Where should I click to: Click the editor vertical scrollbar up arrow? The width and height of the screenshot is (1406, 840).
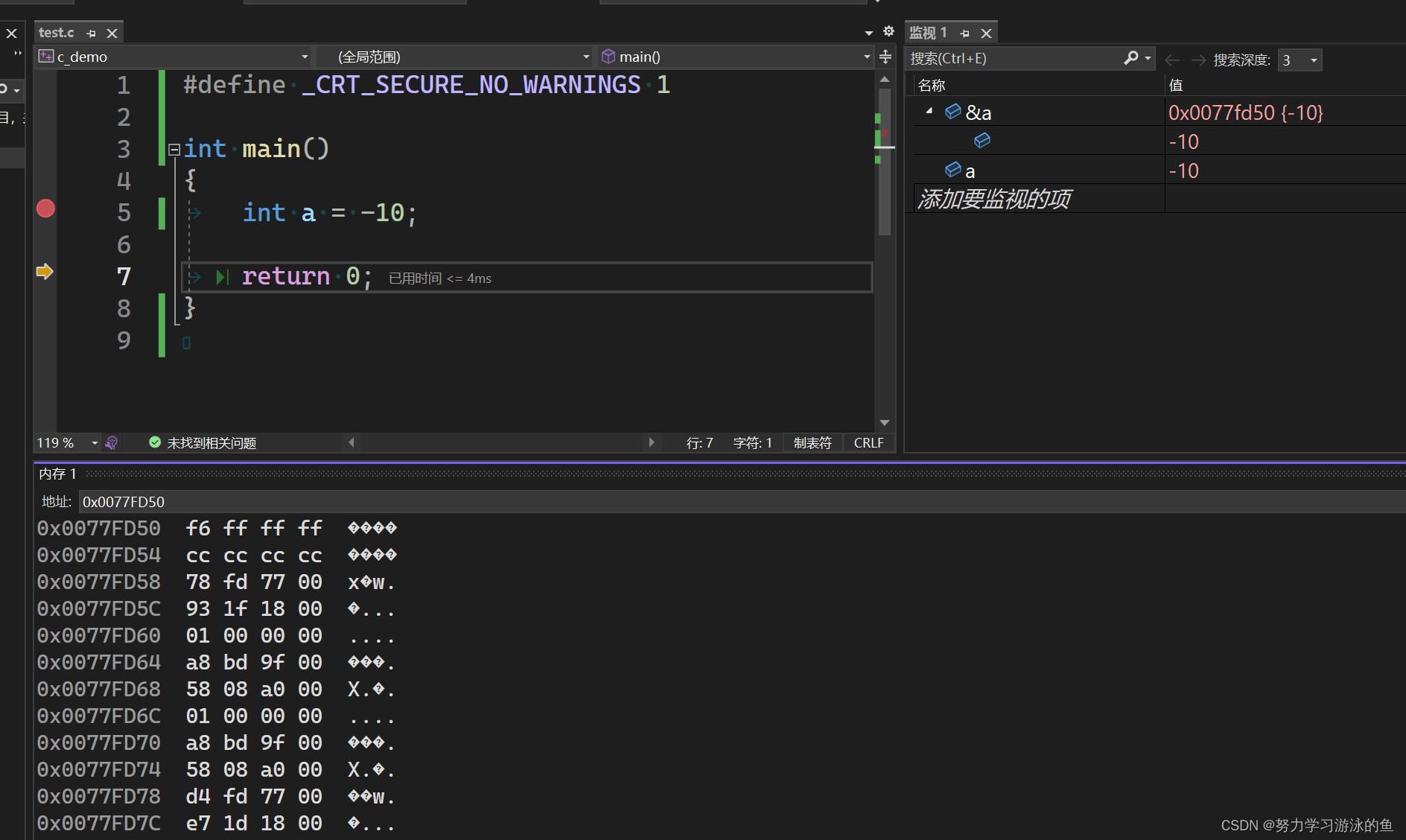click(885, 79)
